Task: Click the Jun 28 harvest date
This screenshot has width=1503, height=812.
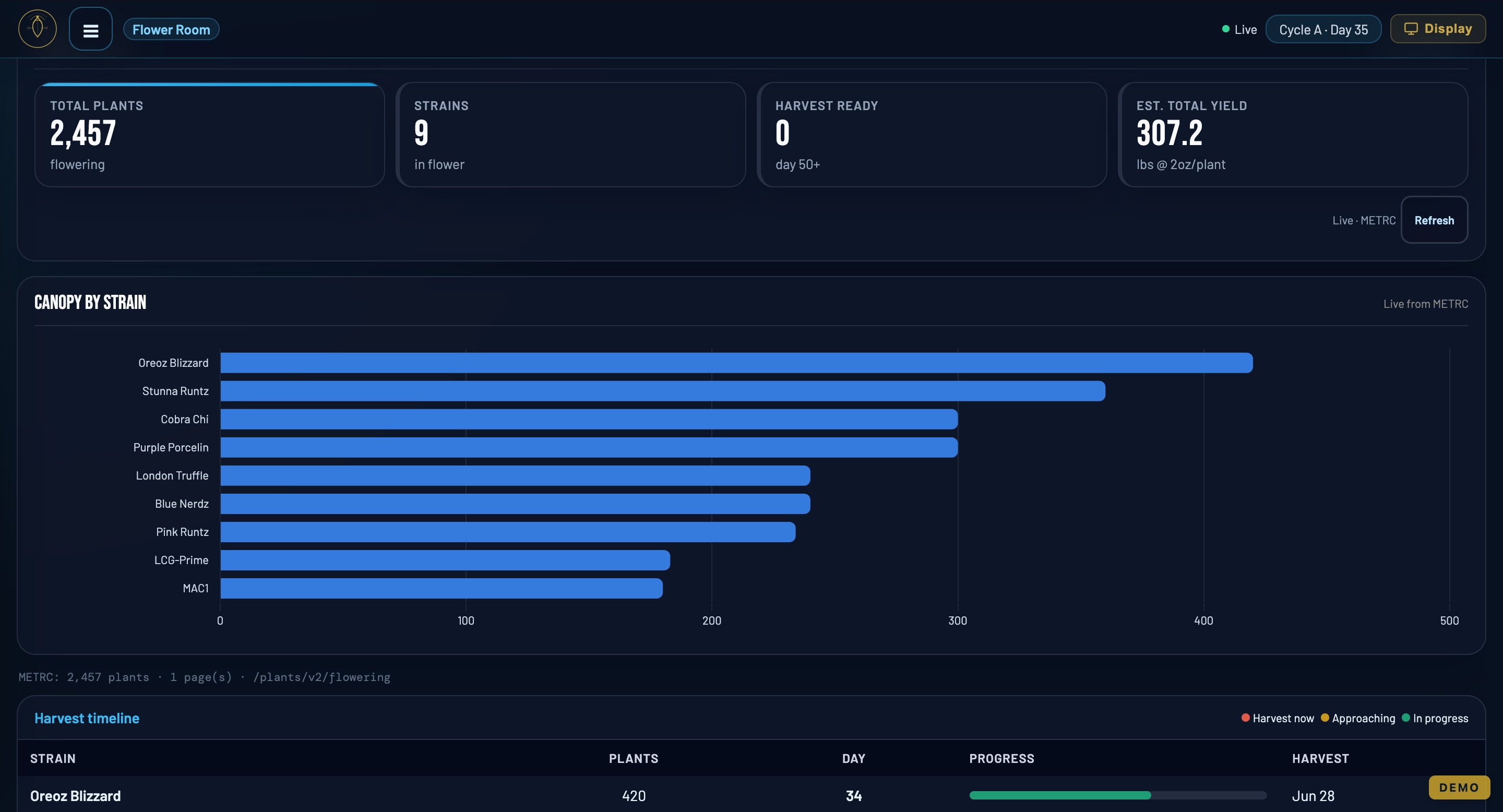Action: tap(1313, 796)
